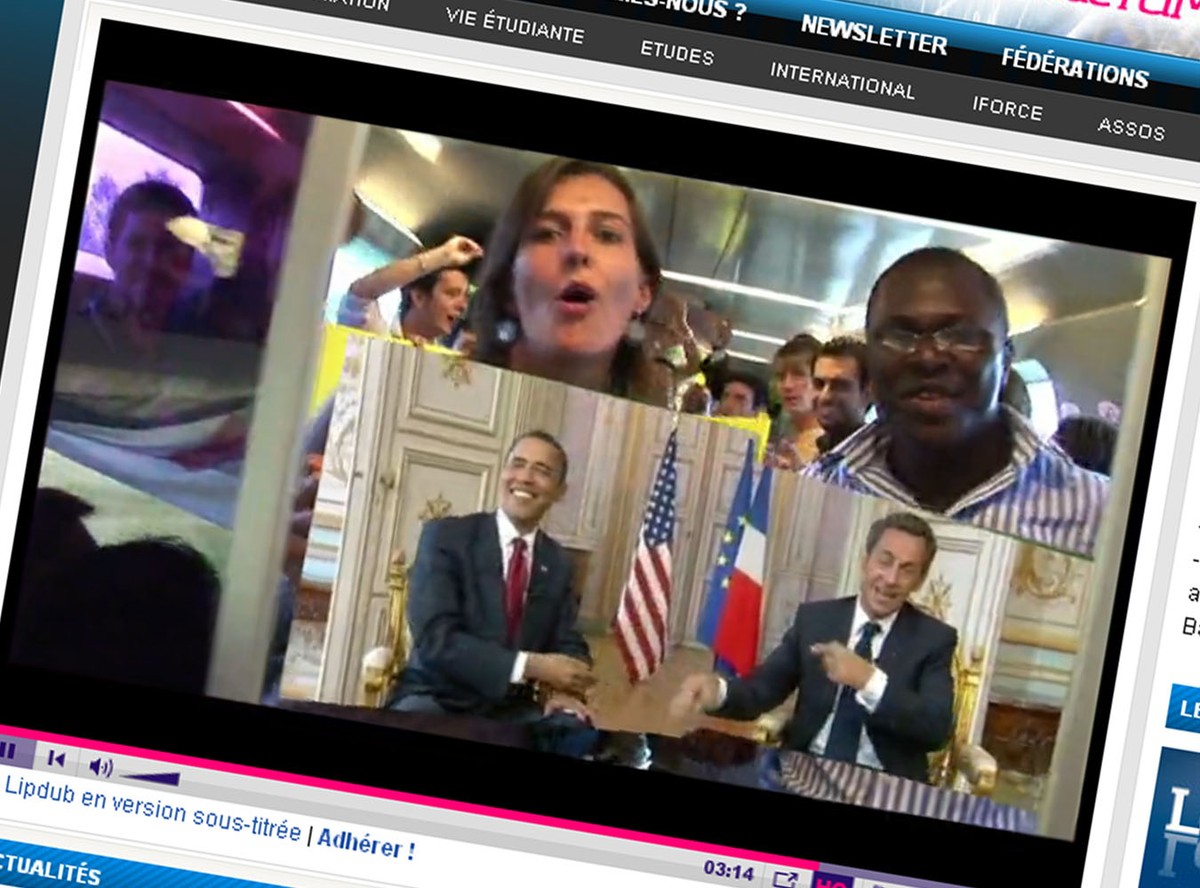Open the Vie Étudiante menu
The height and width of the screenshot is (888, 1200).
[x=514, y=27]
